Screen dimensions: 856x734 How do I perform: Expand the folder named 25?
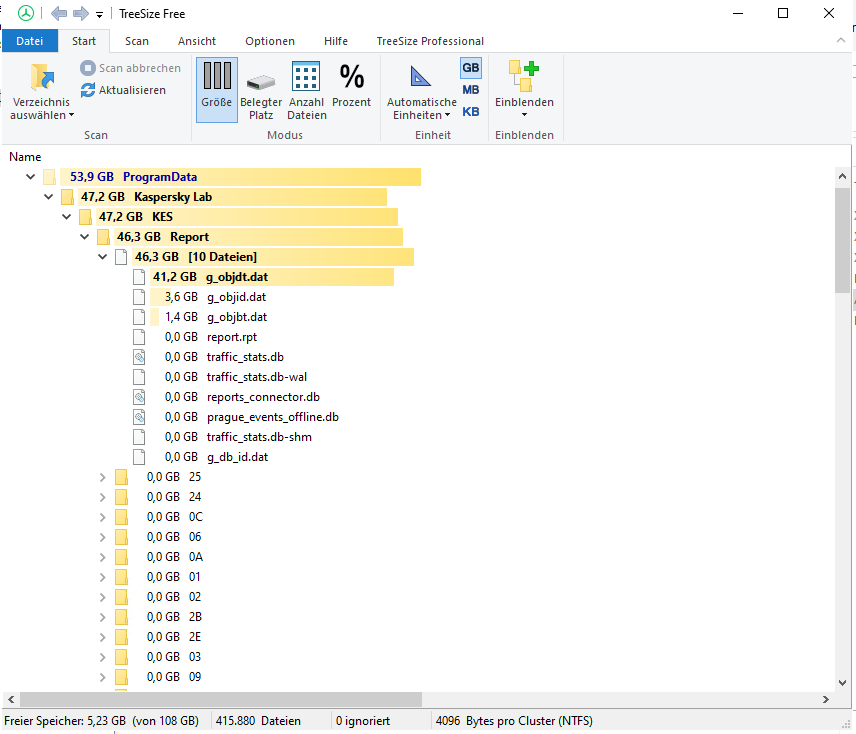click(102, 477)
